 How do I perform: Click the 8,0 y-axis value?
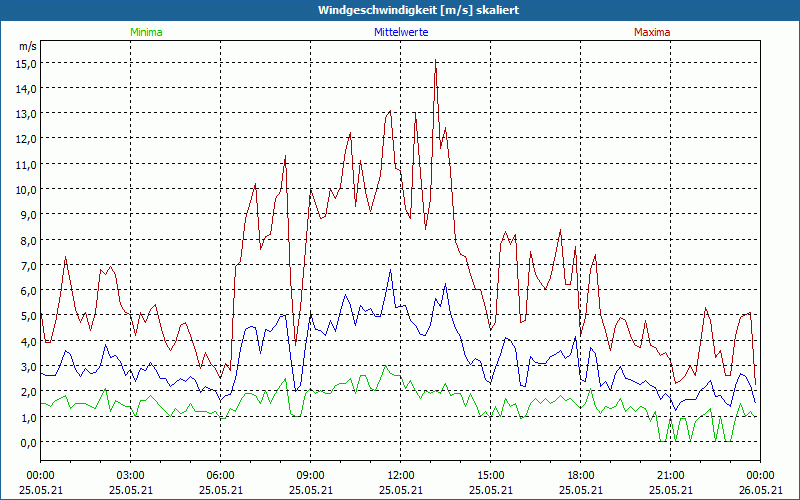[29, 240]
